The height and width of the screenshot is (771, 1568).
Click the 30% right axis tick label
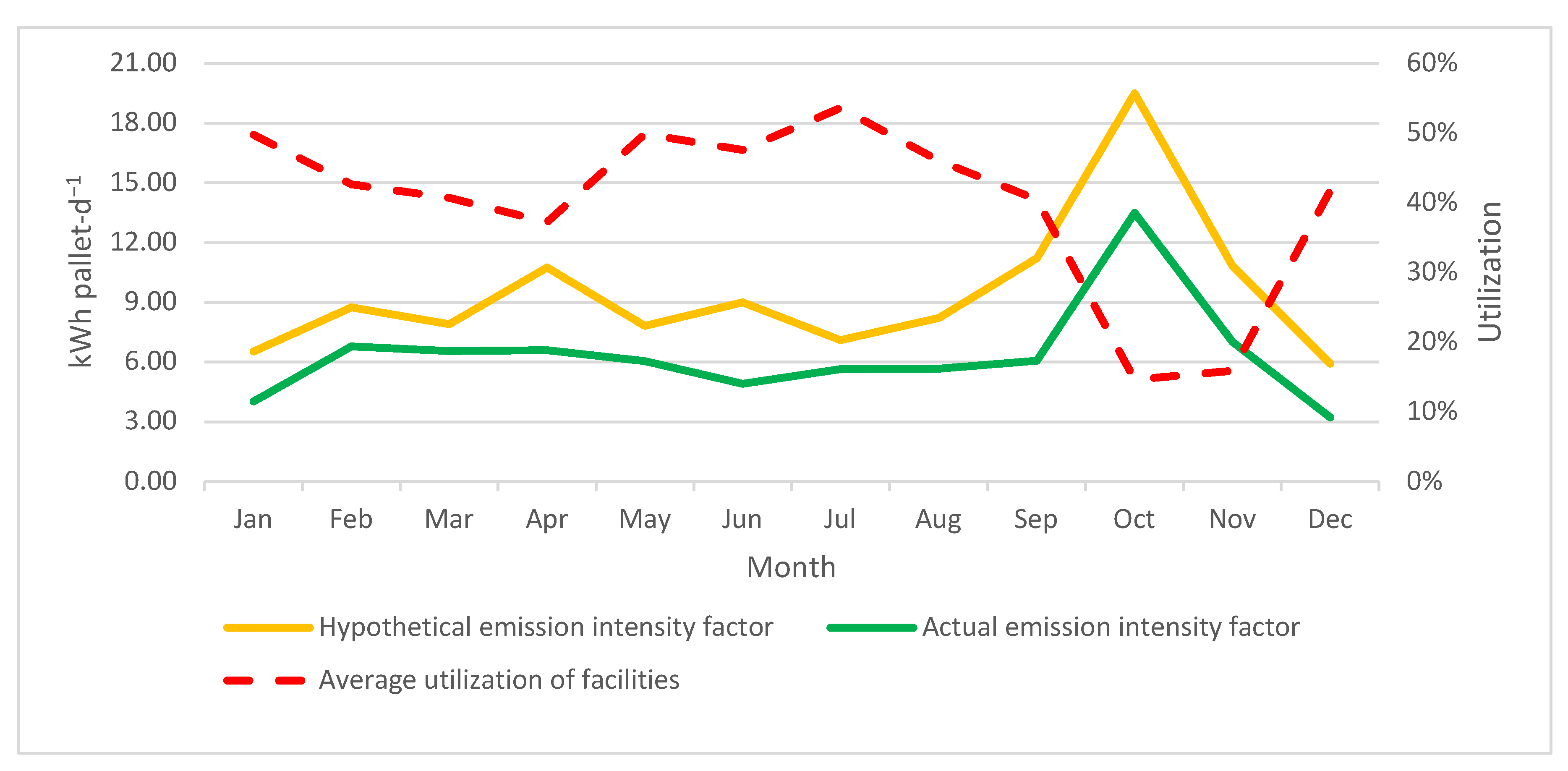(1432, 272)
